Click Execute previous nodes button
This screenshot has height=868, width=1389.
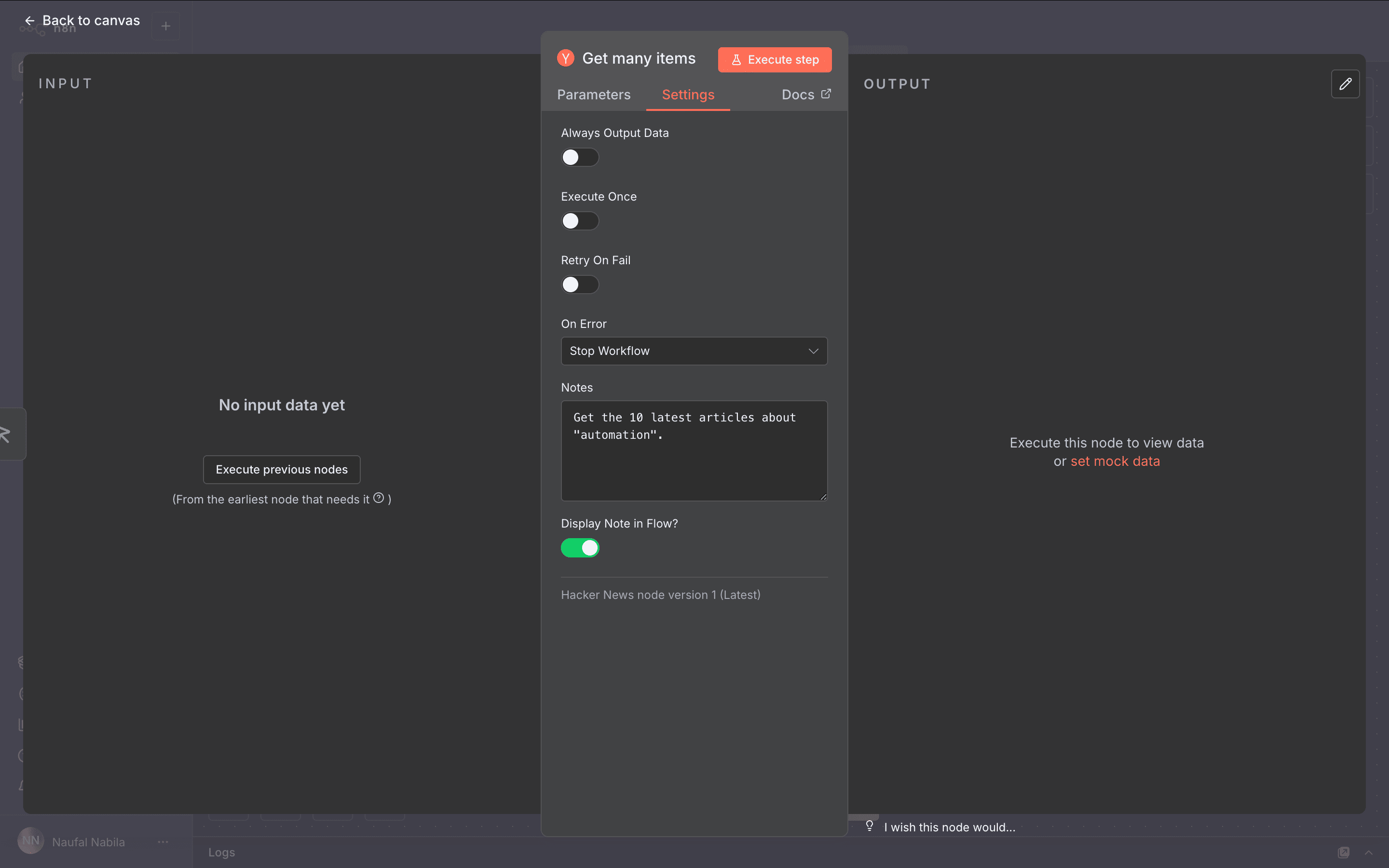(x=281, y=470)
